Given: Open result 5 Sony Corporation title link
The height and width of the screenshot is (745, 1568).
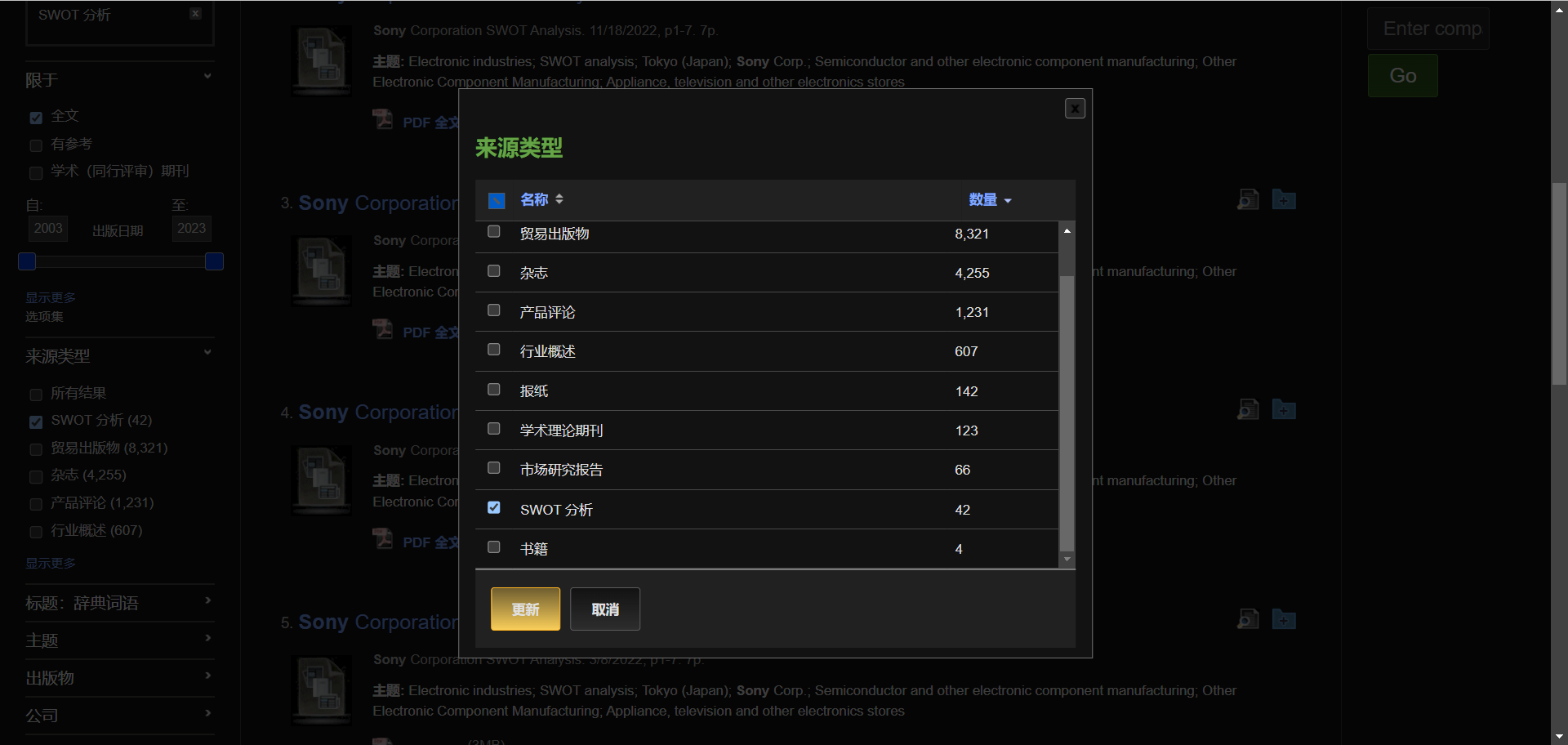Looking at the screenshot, I should click(378, 622).
